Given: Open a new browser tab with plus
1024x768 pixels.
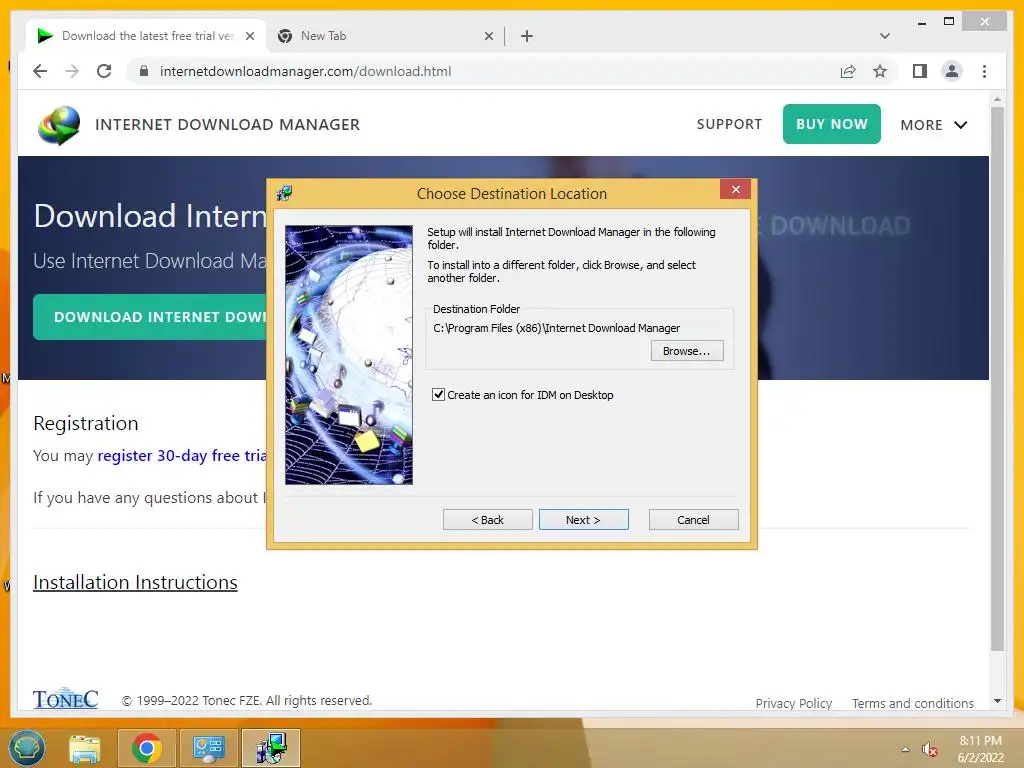Looking at the screenshot, I should point(527,36).
